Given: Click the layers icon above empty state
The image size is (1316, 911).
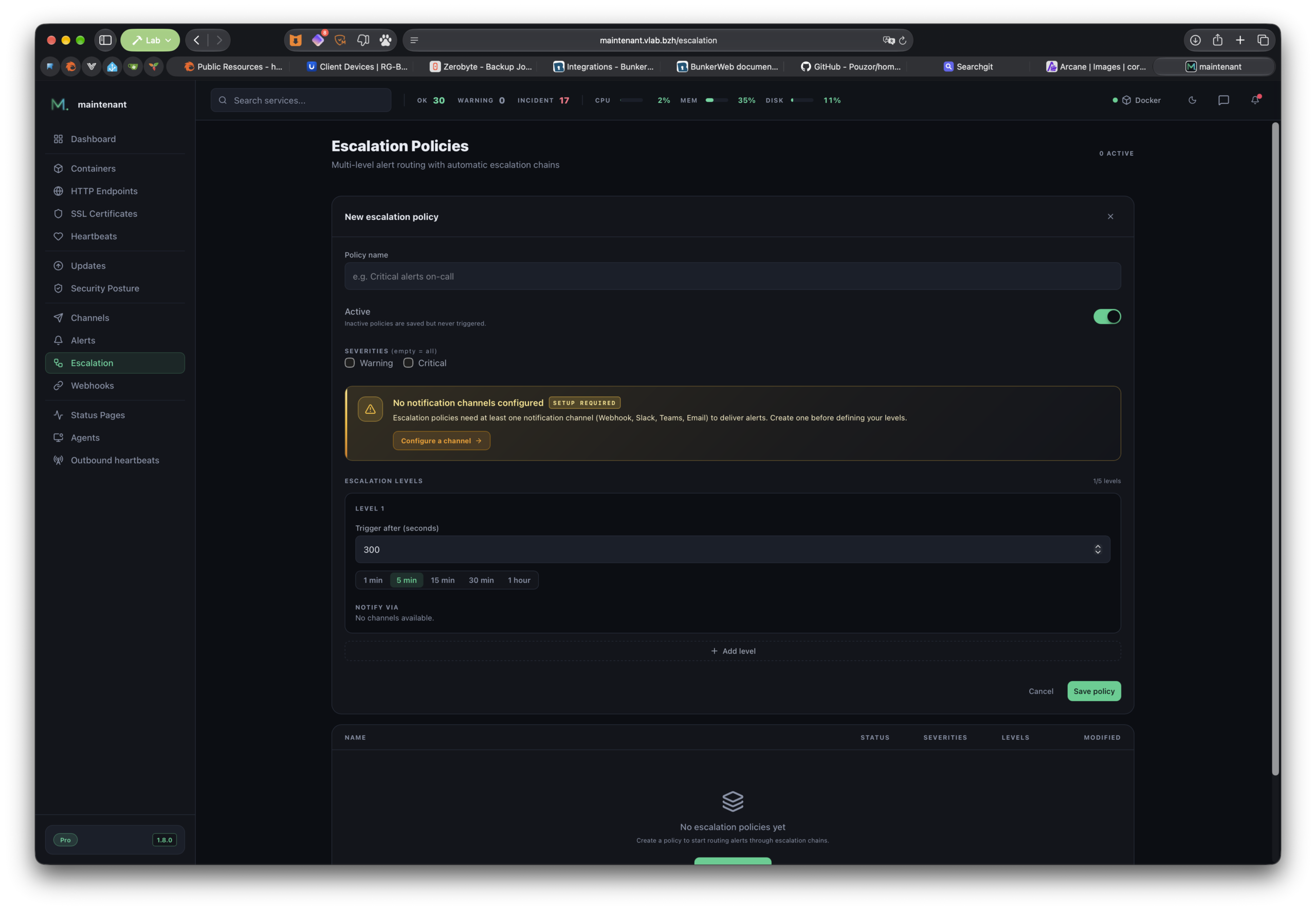Looking at the screenshot, I should [732, 801].
